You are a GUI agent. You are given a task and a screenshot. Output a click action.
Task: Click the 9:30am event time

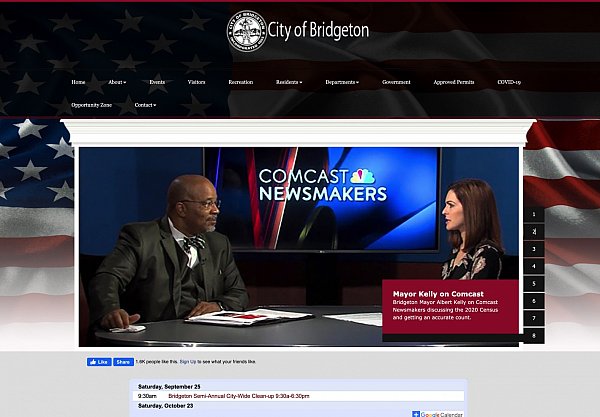click(147, 396)
